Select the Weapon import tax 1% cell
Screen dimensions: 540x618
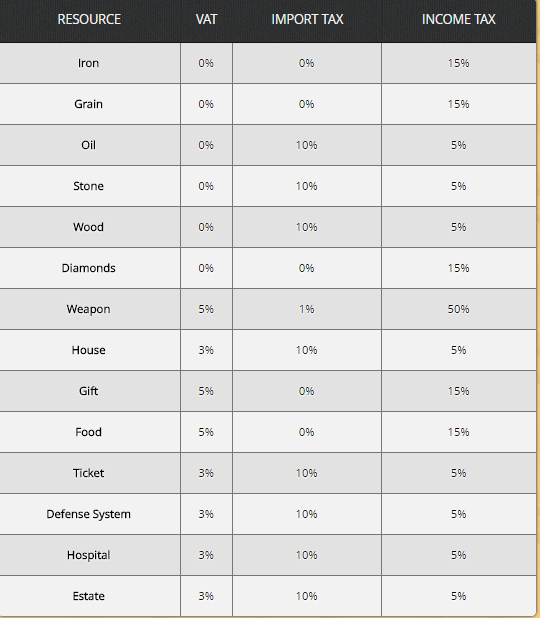[x=307, y=309]
